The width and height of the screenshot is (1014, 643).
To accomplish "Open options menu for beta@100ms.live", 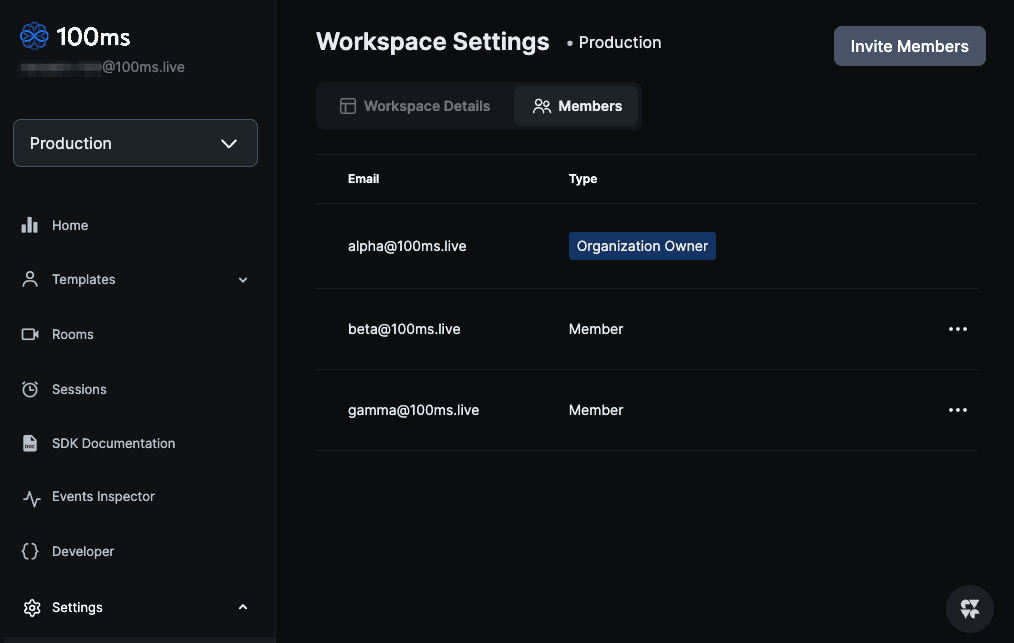I will pyautogui.click(x=958, y=329).
